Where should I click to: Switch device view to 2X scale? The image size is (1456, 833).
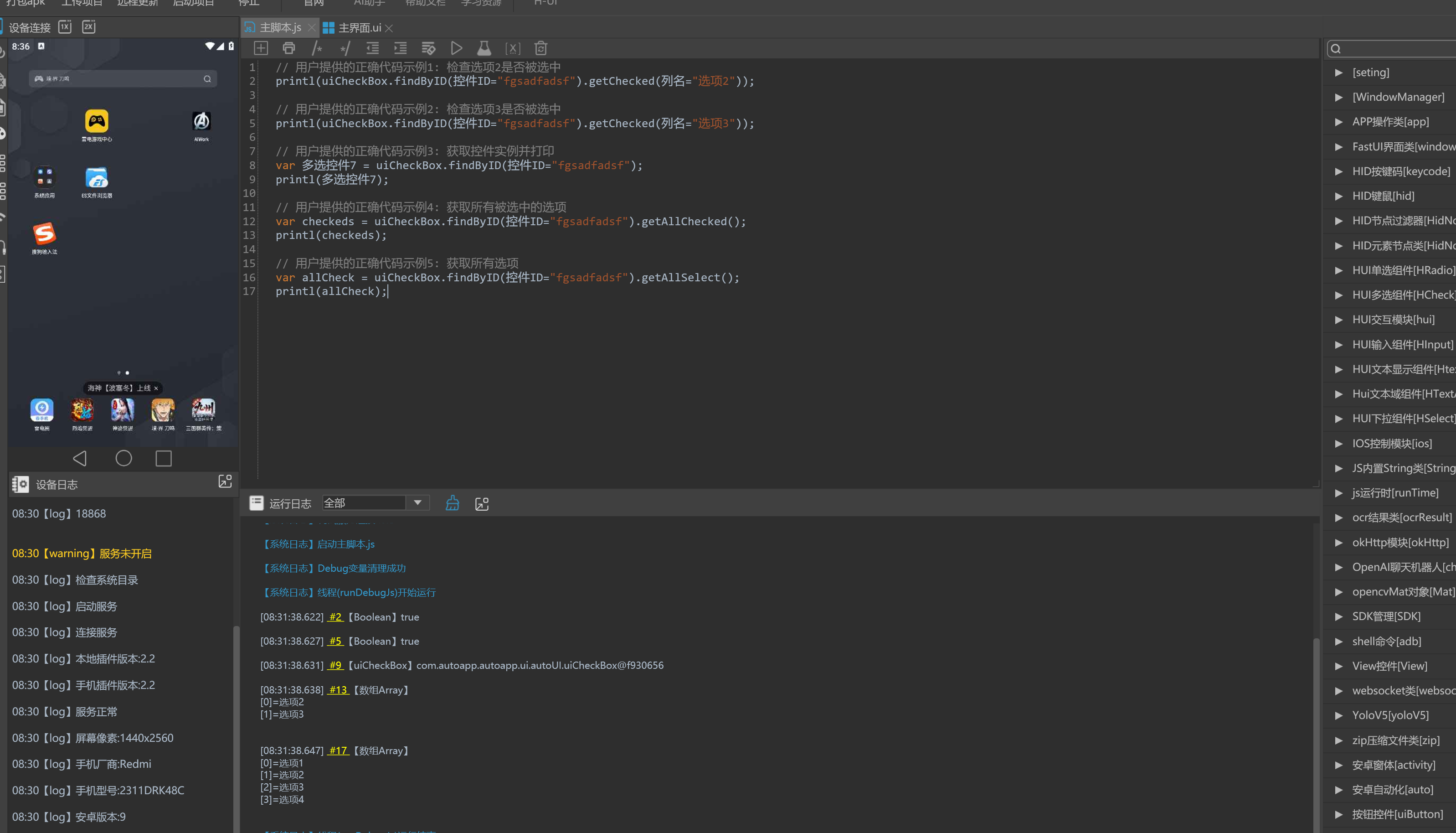tap(88, 27)
